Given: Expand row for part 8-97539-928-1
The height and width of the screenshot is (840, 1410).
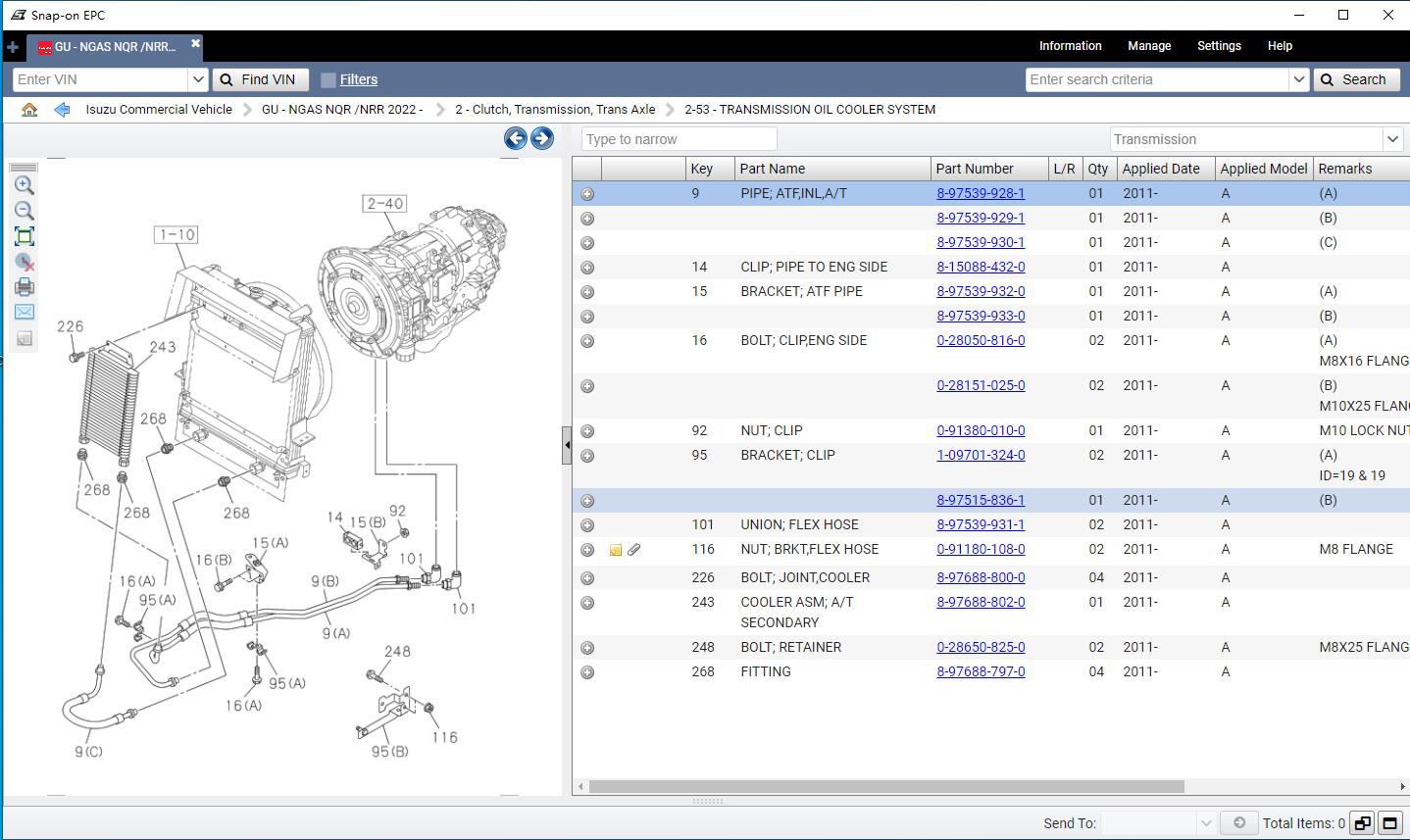Looking at the screenshot, I should click(587, 194).
